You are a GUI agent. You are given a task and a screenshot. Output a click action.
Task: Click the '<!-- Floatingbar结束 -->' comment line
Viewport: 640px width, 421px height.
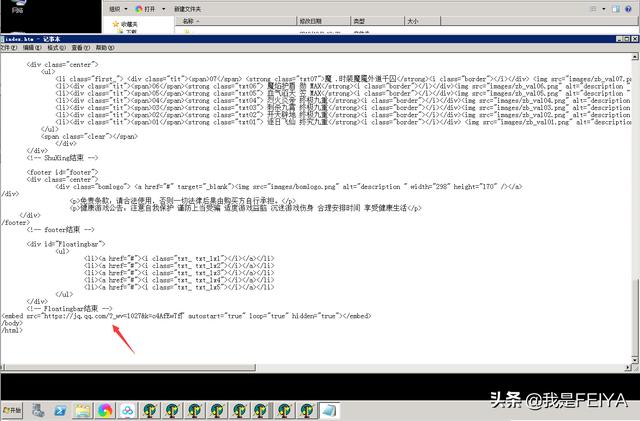[x=69, y=308]
